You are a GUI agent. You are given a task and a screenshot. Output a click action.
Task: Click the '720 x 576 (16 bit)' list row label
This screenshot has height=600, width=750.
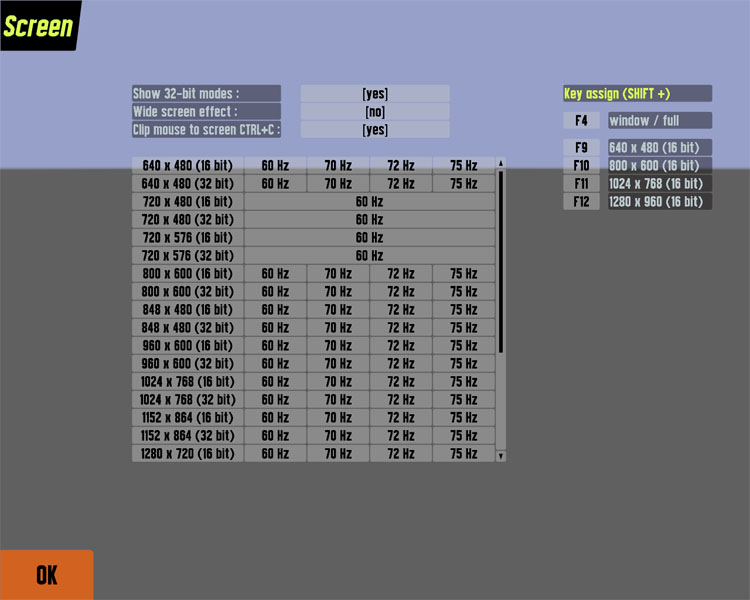point(188,237)
